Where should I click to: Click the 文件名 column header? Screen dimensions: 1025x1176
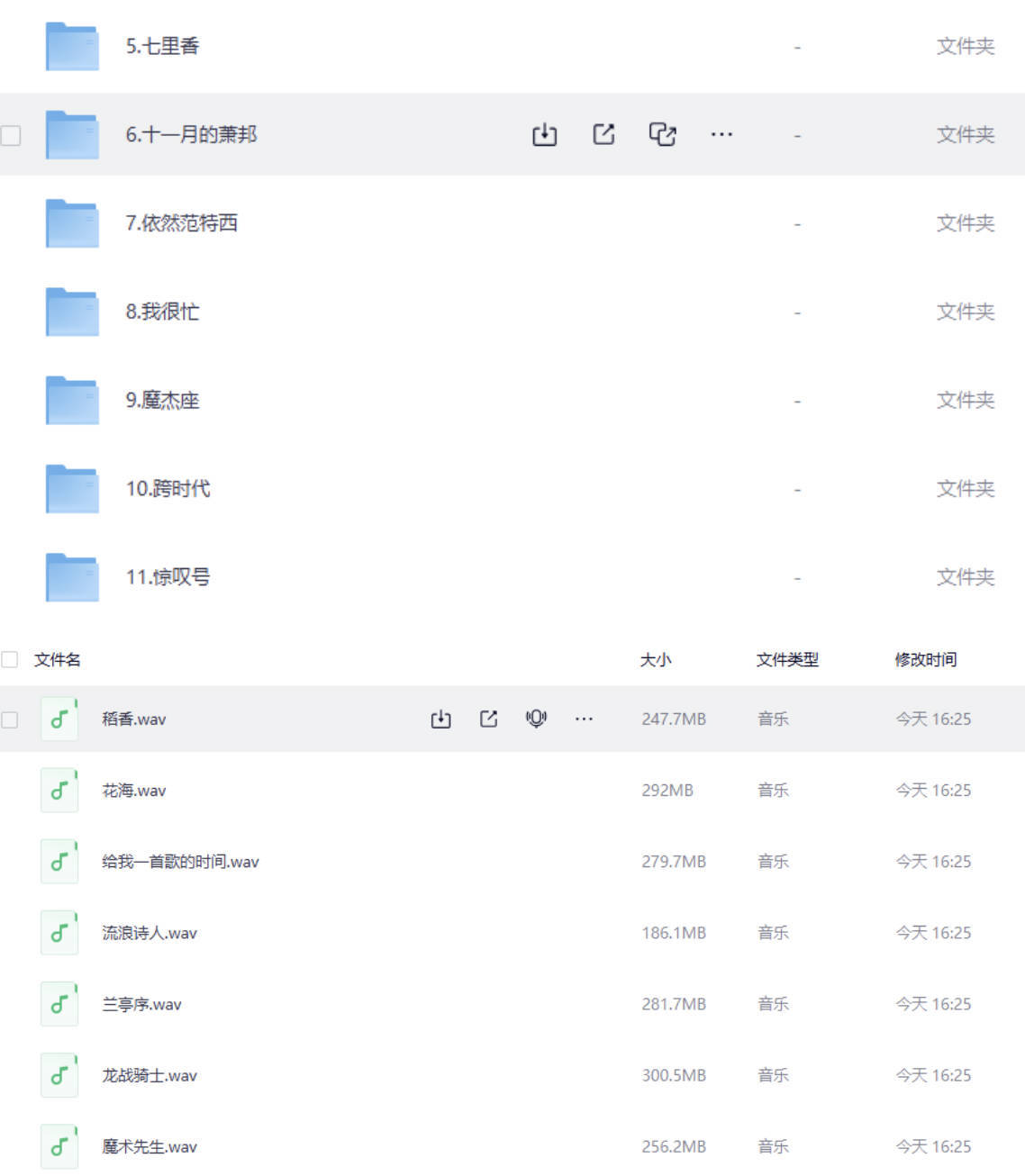[x=57, y=659]
